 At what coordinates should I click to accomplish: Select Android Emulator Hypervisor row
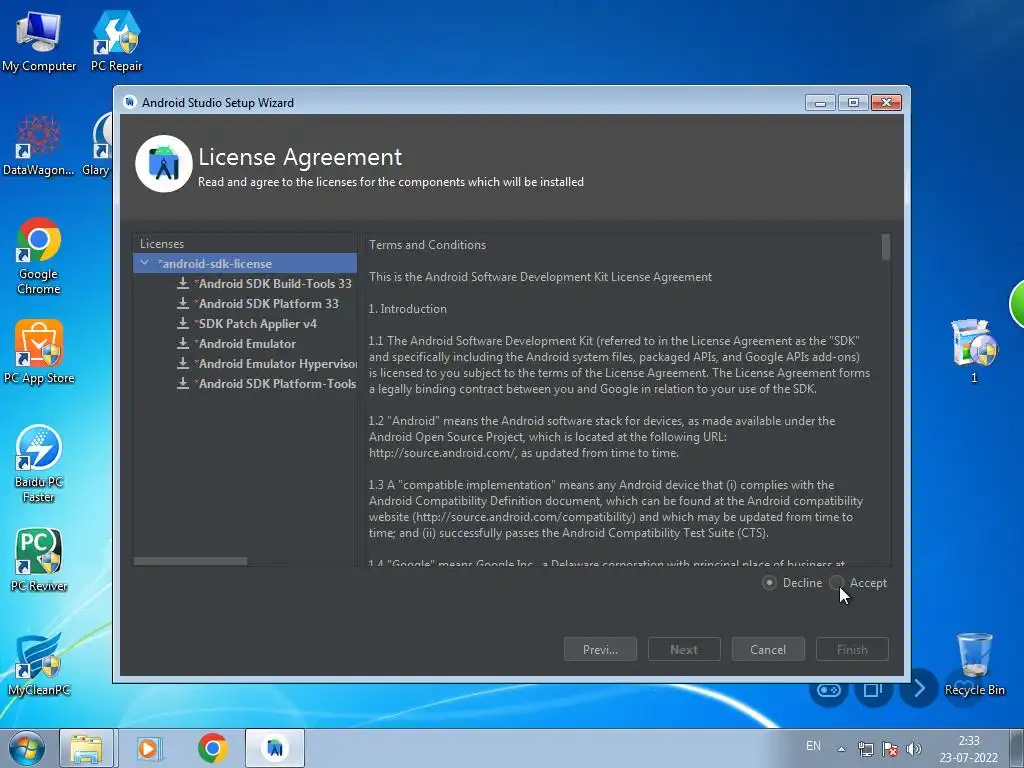(245, 364)
